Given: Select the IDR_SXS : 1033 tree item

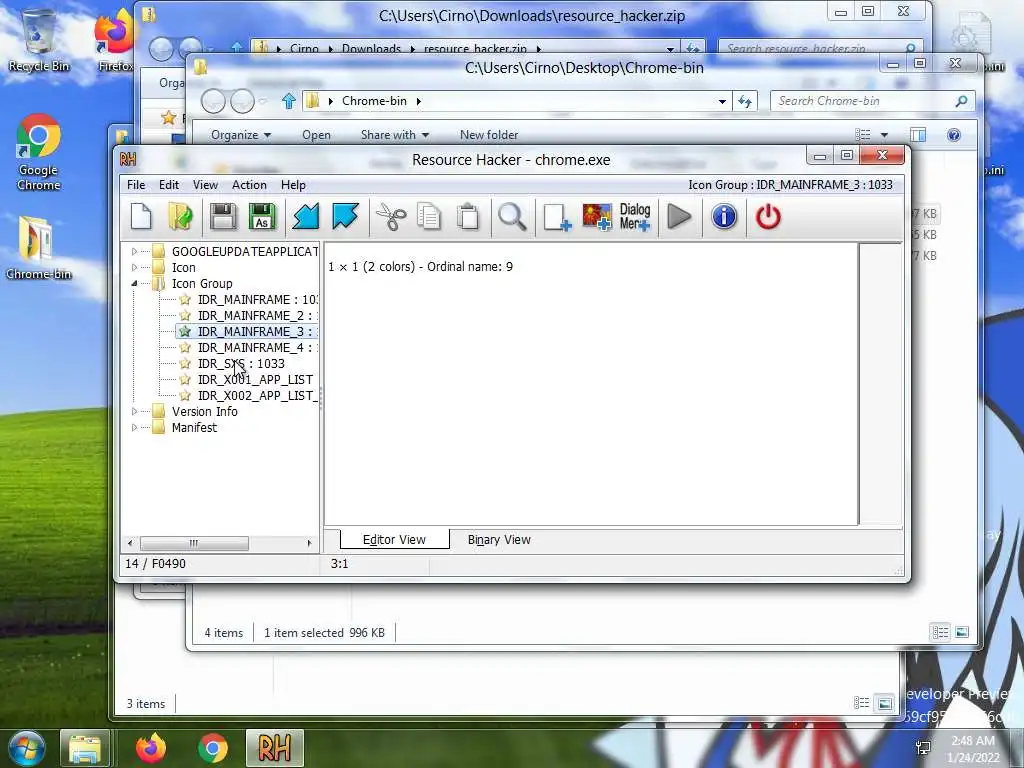Looking at the screenshot, I should tap(241, 364).
